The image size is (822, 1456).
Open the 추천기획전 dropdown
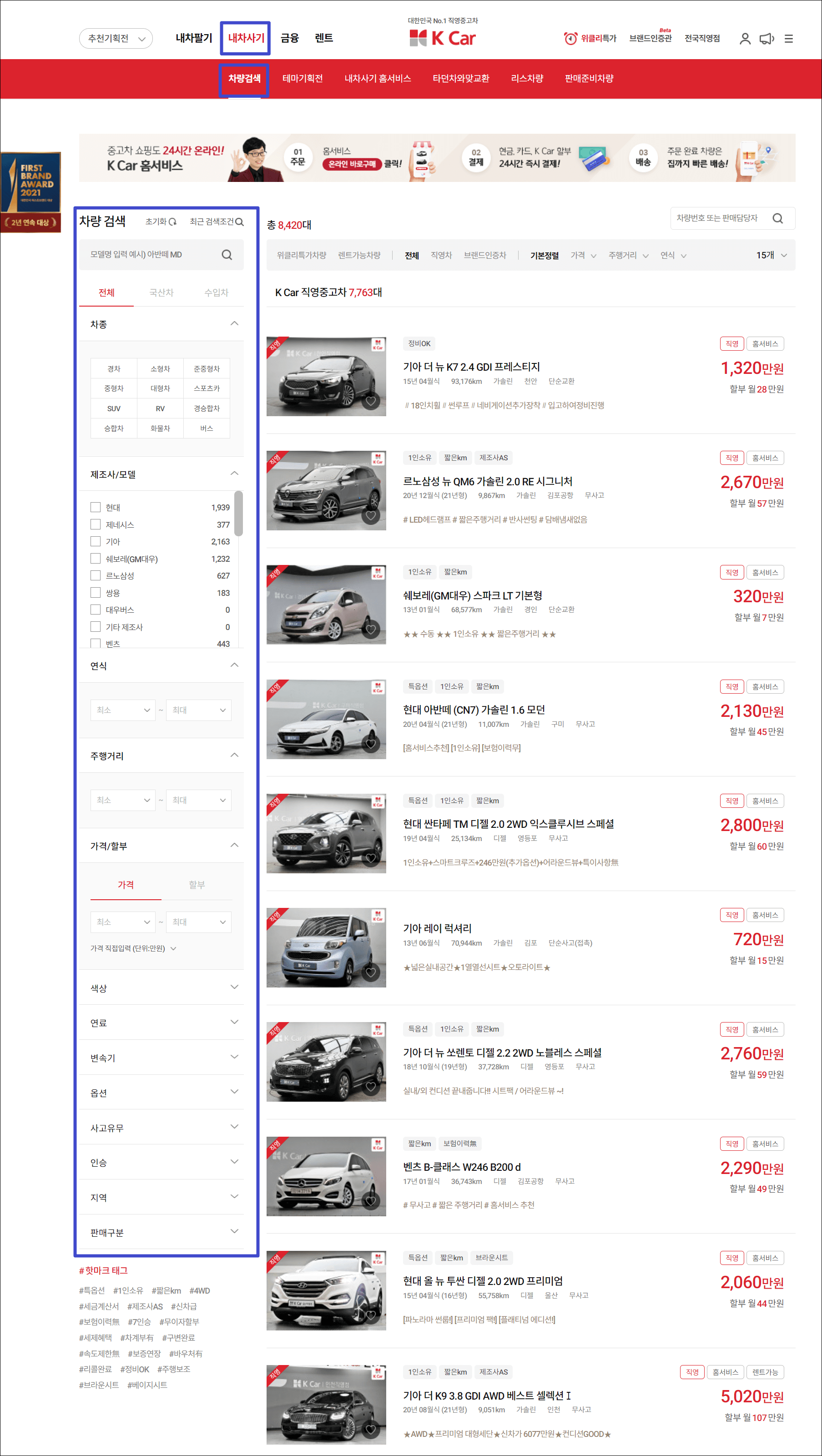pos(116,38)
